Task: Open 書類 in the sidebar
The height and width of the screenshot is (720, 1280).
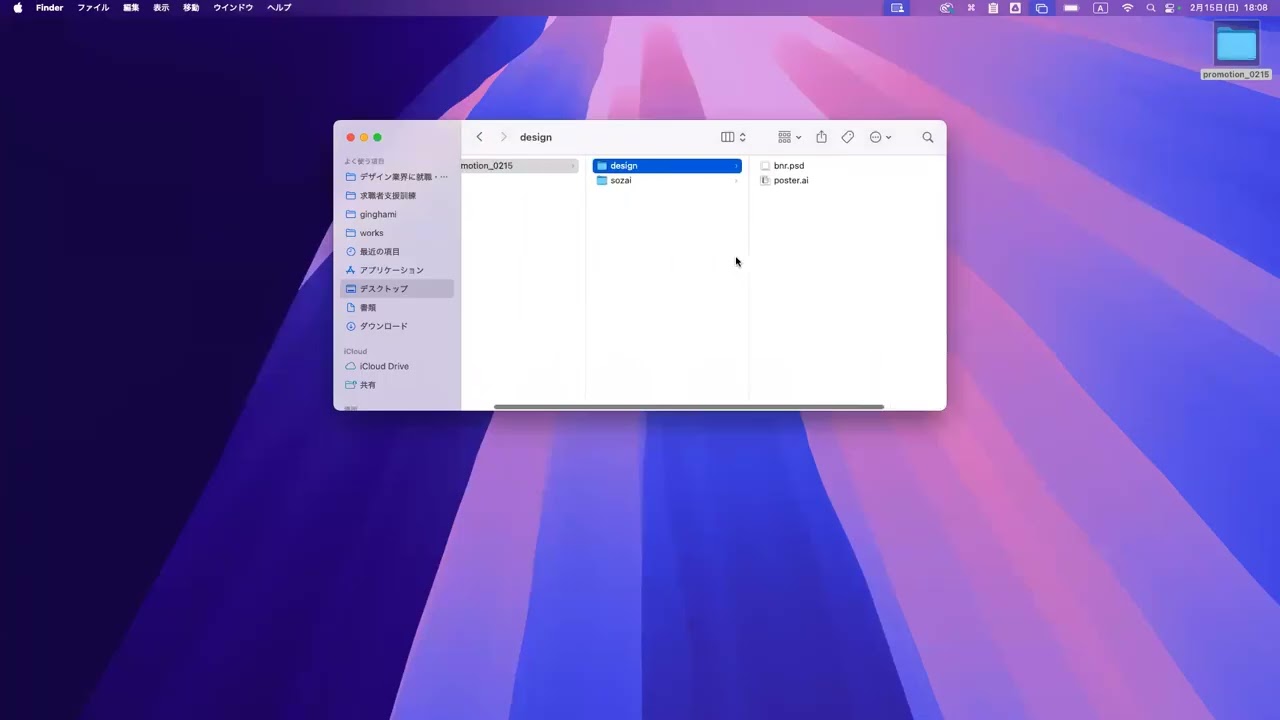Action: 397,307
